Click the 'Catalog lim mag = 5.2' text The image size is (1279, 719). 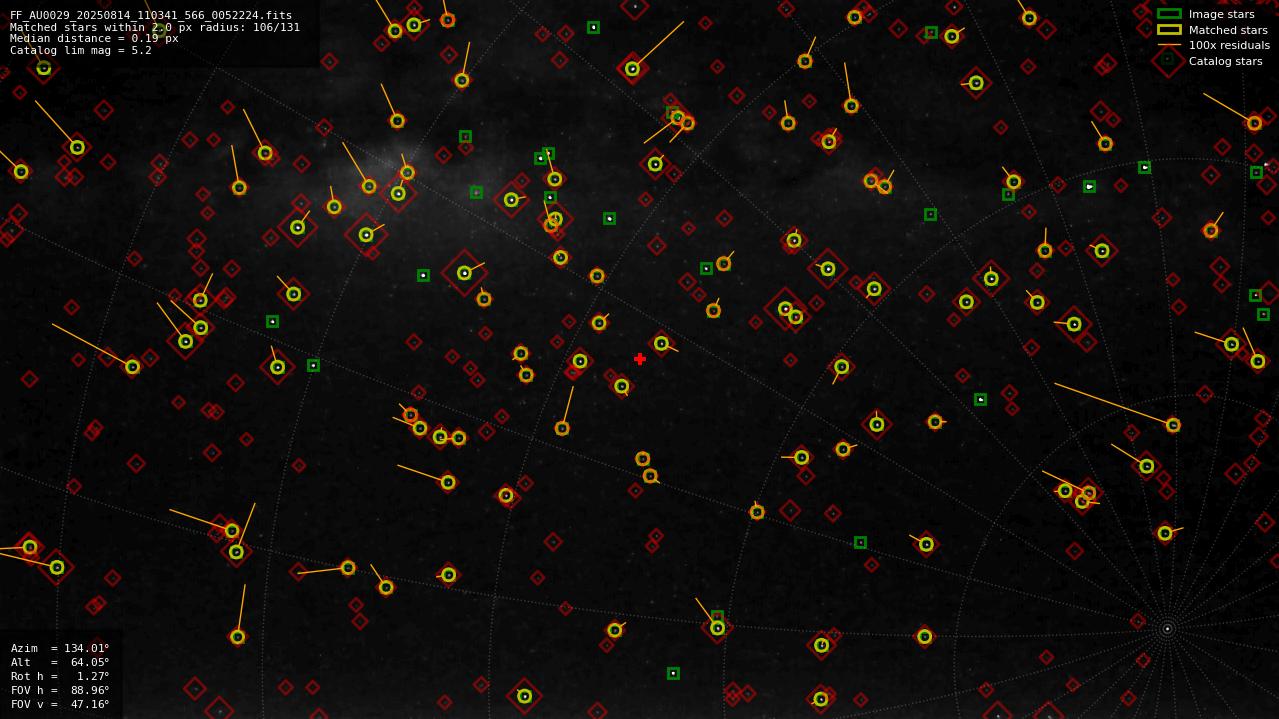(x=81, y=50)
